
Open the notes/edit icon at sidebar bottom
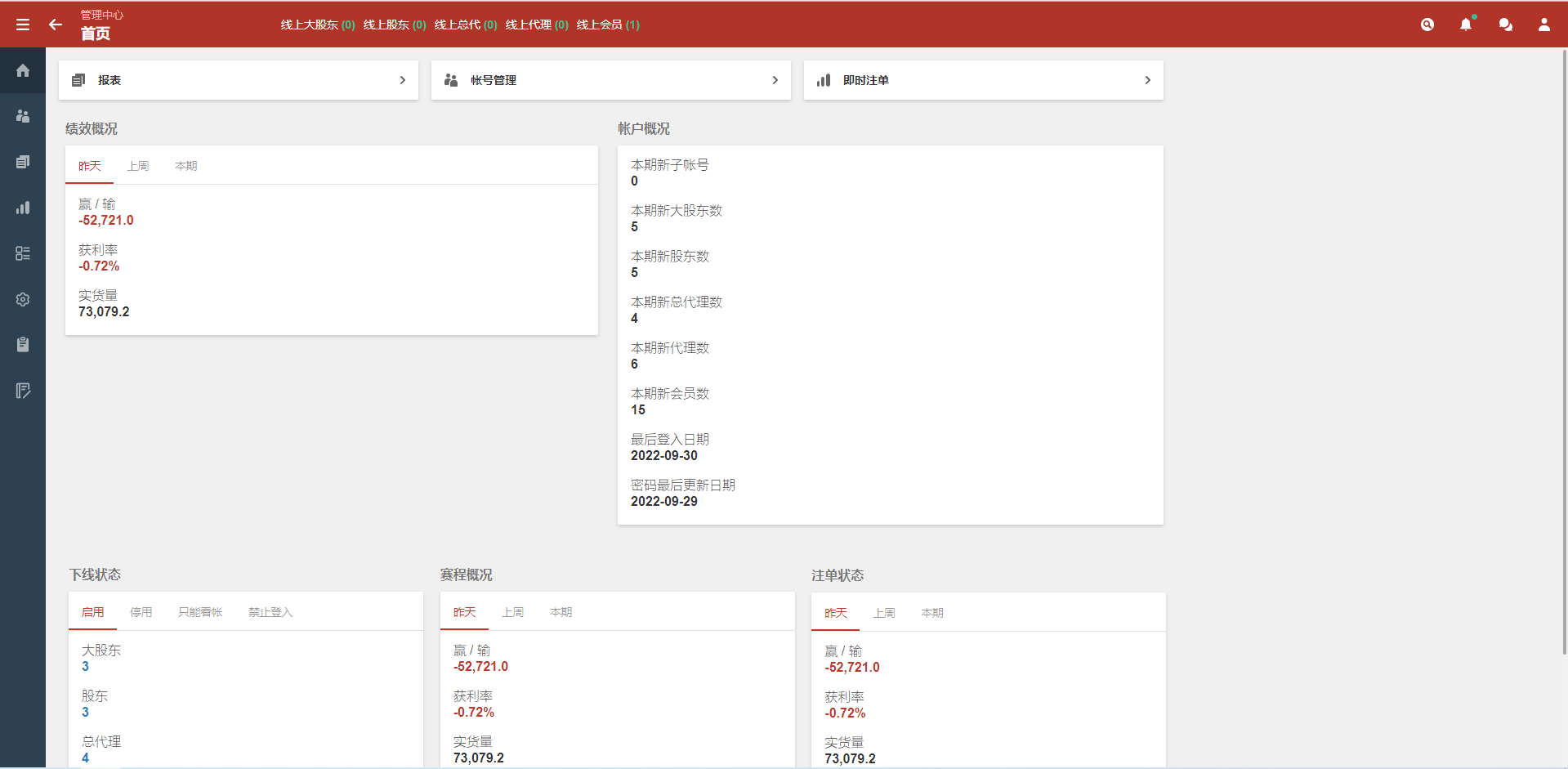pyautogui.click(x=22, y=391)
